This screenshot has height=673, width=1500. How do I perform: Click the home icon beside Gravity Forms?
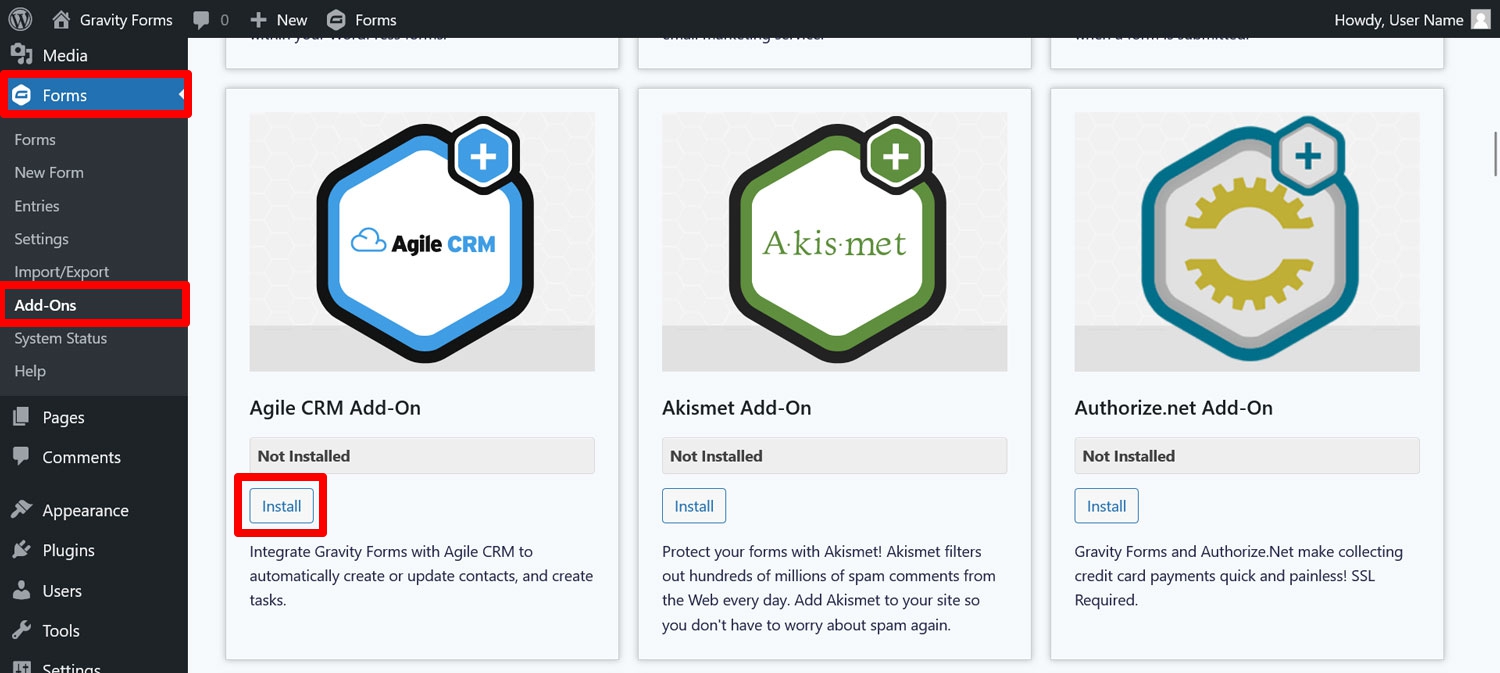(61, 19)
